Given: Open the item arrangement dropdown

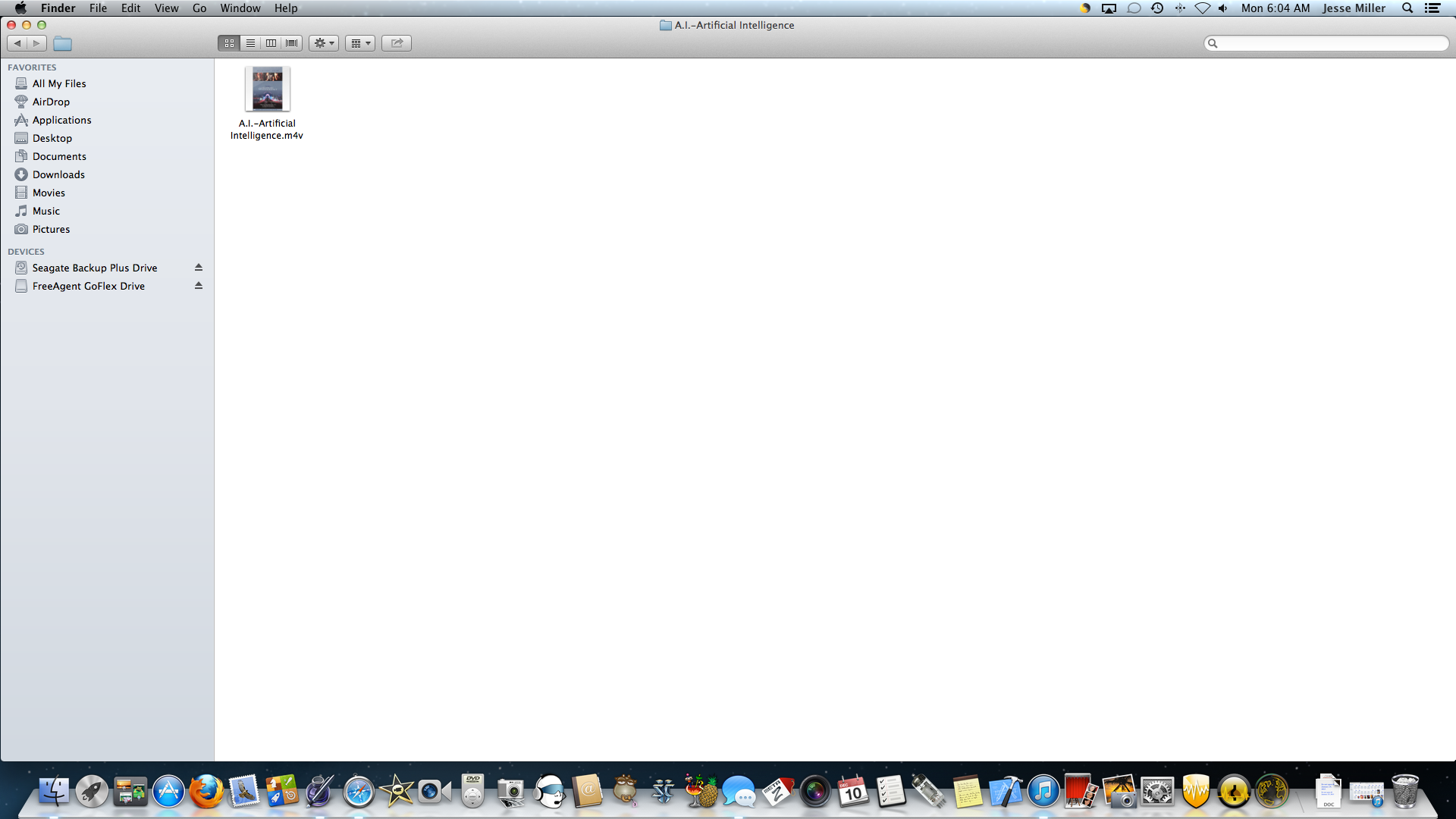Looking at the screenshot, I should click(360, 43).
